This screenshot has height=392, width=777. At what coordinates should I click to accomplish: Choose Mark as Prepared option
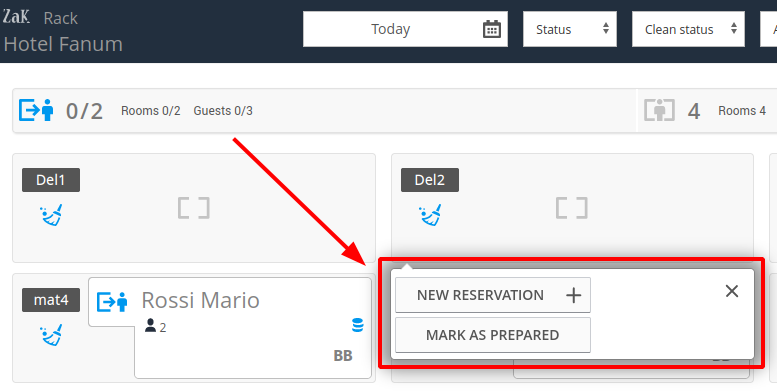point(493,335)
